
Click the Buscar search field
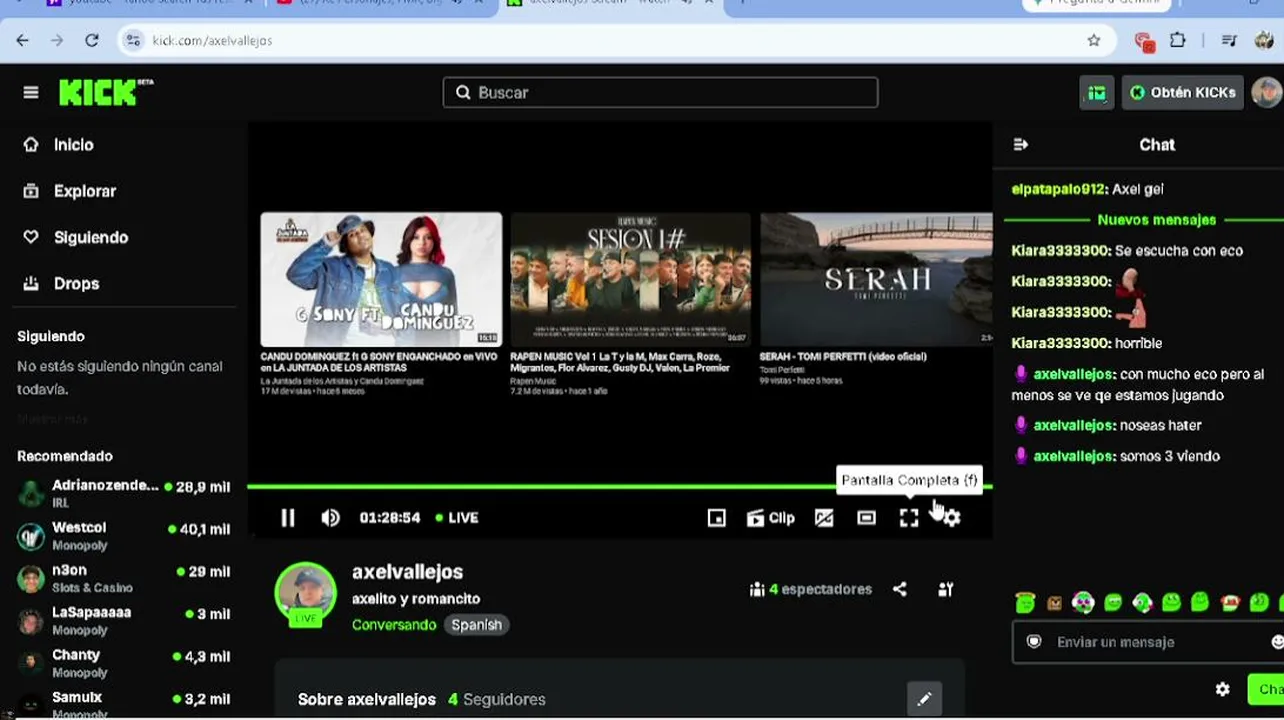click(x=660, y=92)
